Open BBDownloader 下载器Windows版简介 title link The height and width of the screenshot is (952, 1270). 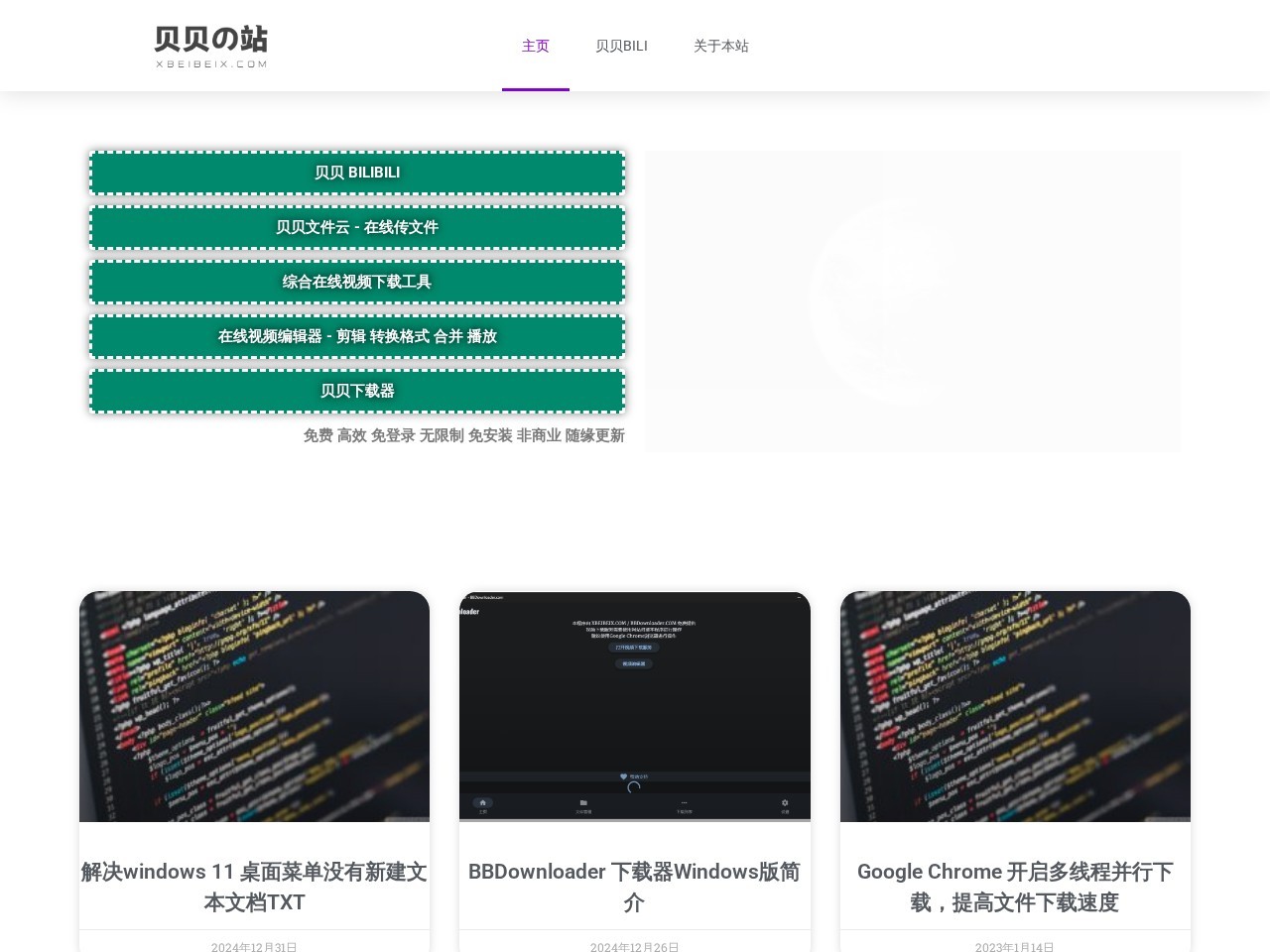[634, 887]
